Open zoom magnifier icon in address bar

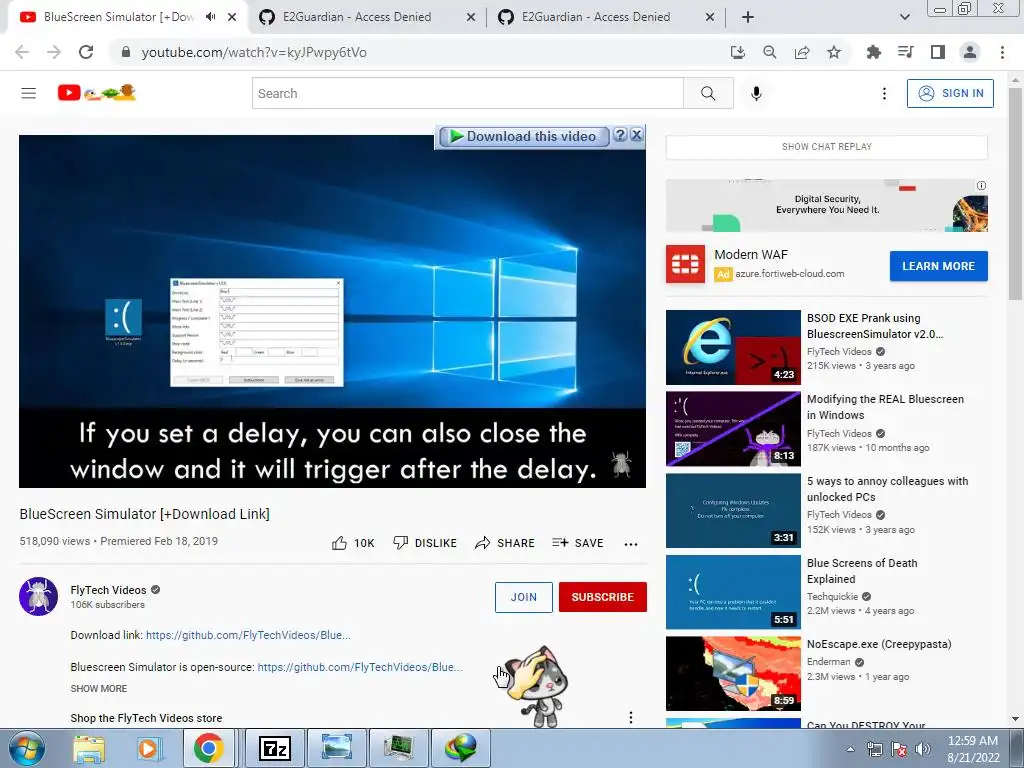click(x=770, y=52)
